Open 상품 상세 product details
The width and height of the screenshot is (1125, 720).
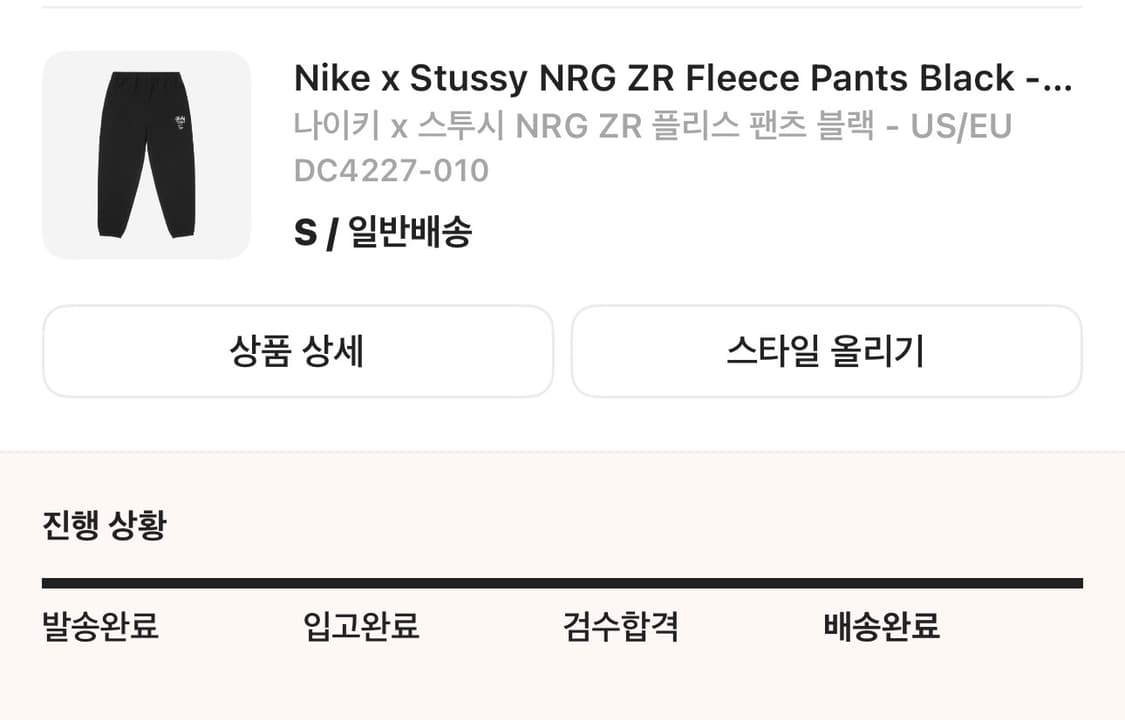(x=297, y=351)
